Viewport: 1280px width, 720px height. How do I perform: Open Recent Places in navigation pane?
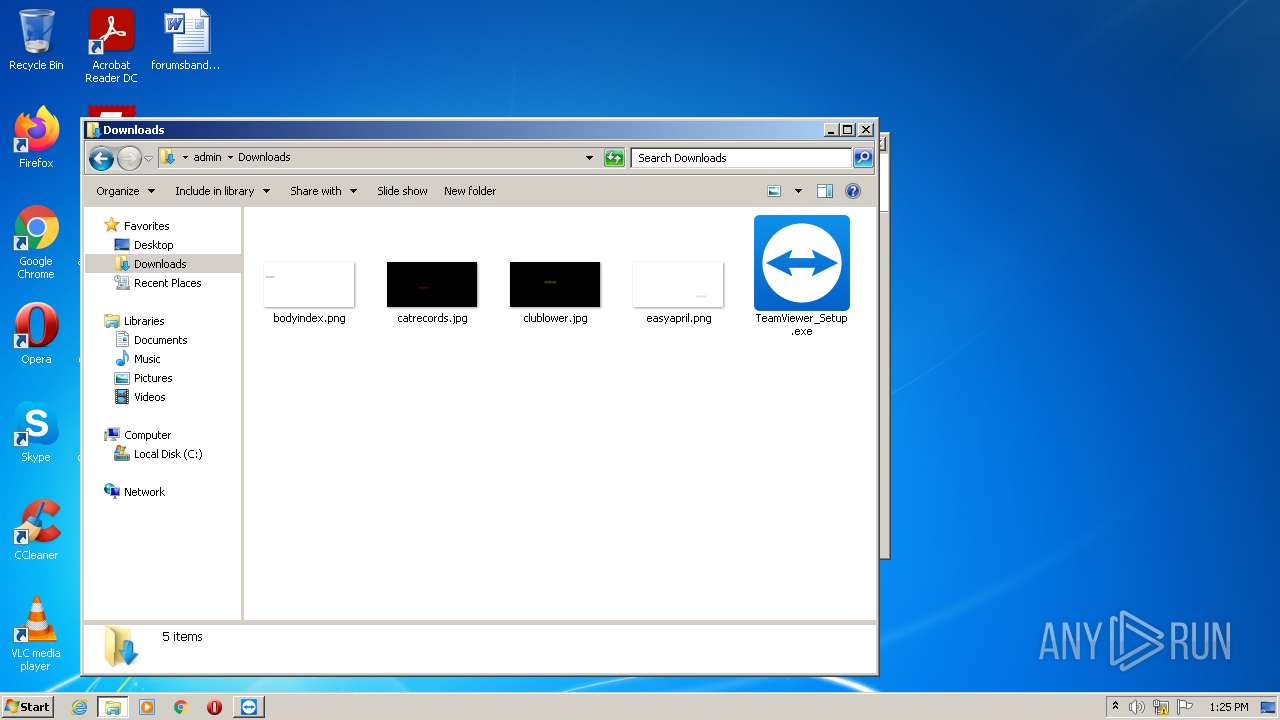167,283
